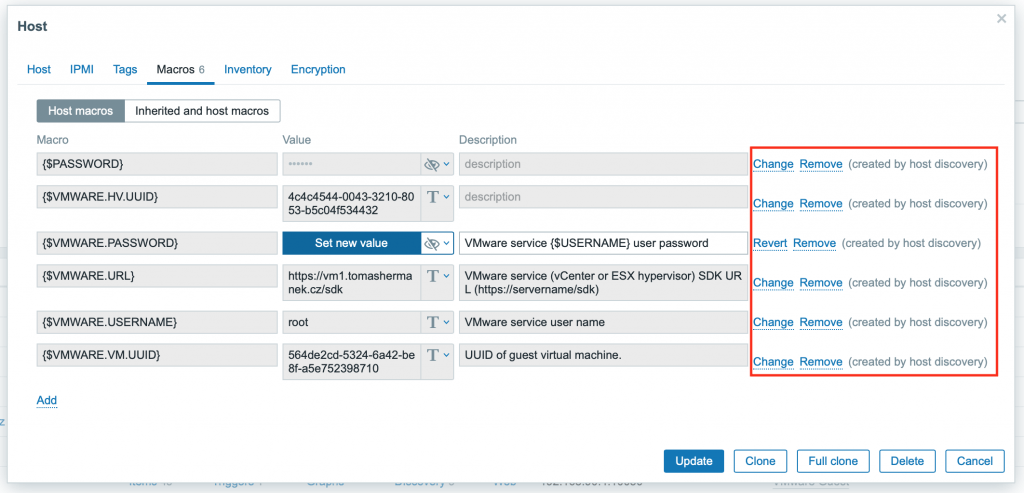
Task: Close the Host dialog with X
Action: (x=1001, y=19)
